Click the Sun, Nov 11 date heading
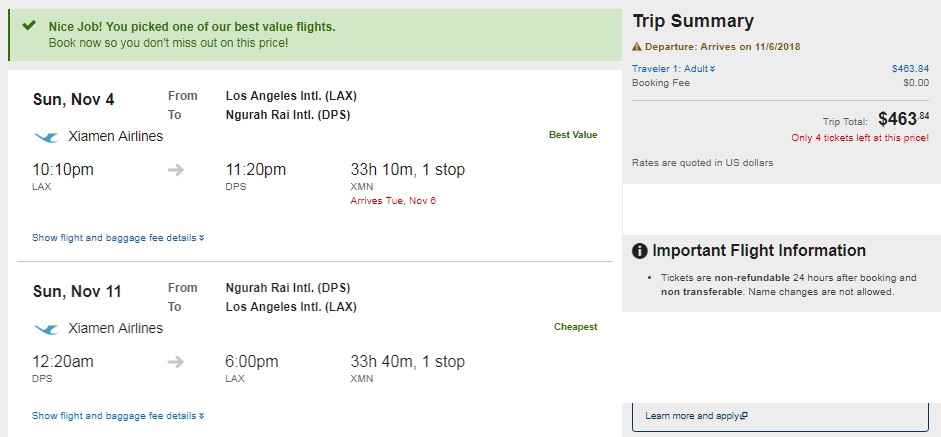This screenshot has height=437, width=941. point(77,291)
